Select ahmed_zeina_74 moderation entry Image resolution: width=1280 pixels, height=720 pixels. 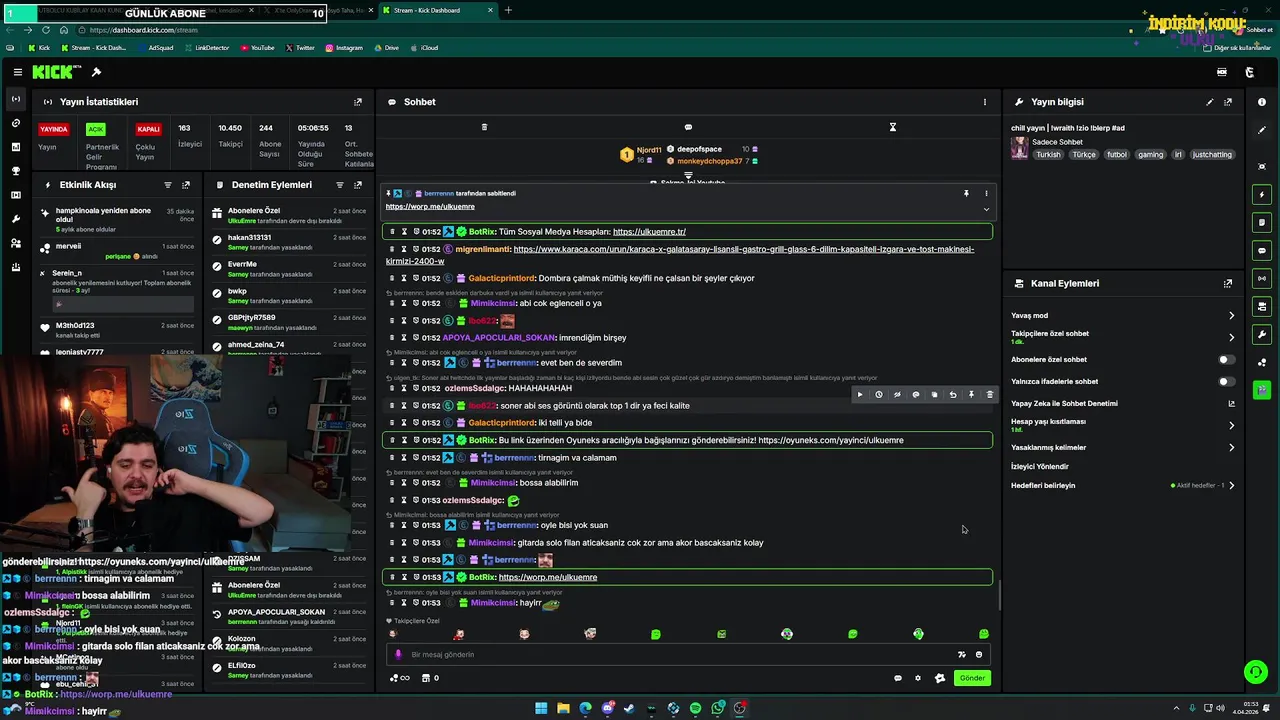coord(256,345)
